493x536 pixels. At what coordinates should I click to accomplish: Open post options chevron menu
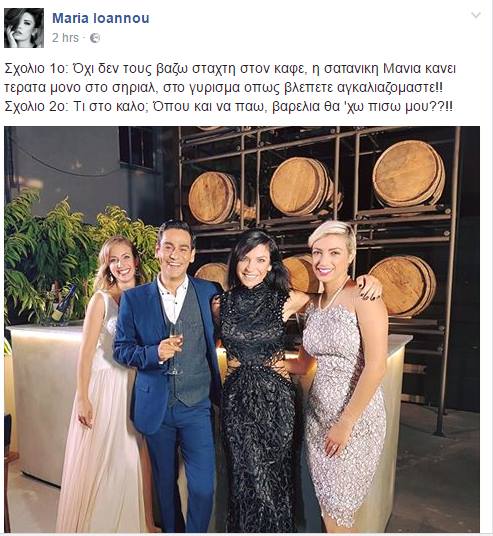tap(476, 15)
